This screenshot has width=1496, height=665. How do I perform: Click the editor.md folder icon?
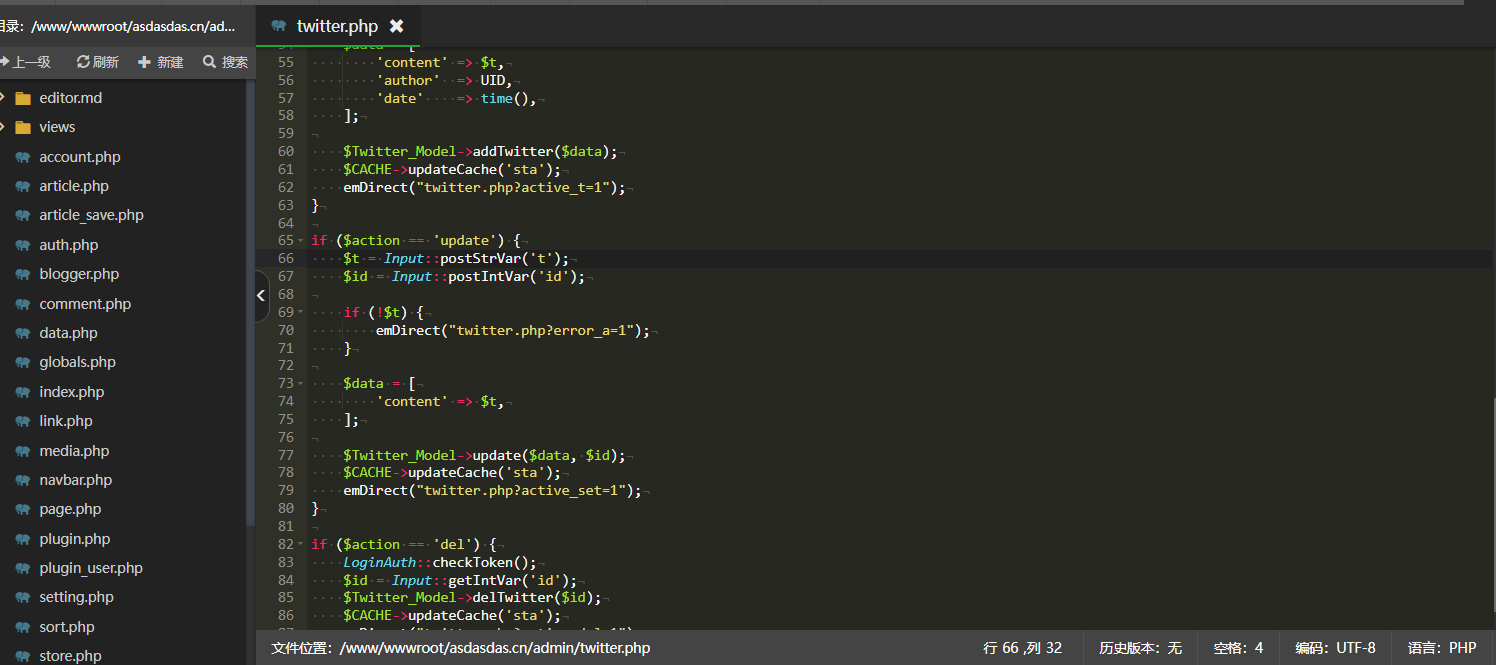point(21,97)
